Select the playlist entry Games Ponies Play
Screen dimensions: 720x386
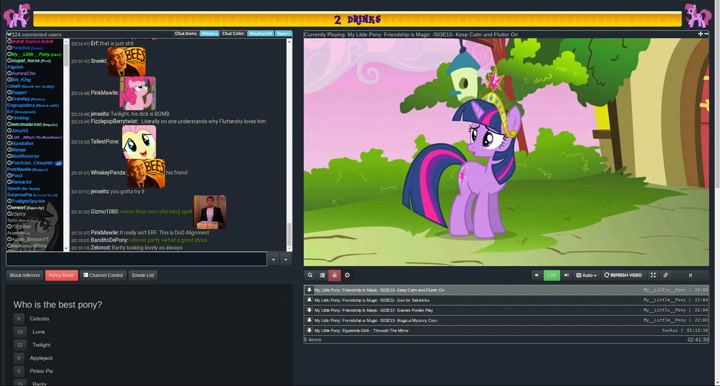coord(506,310)
